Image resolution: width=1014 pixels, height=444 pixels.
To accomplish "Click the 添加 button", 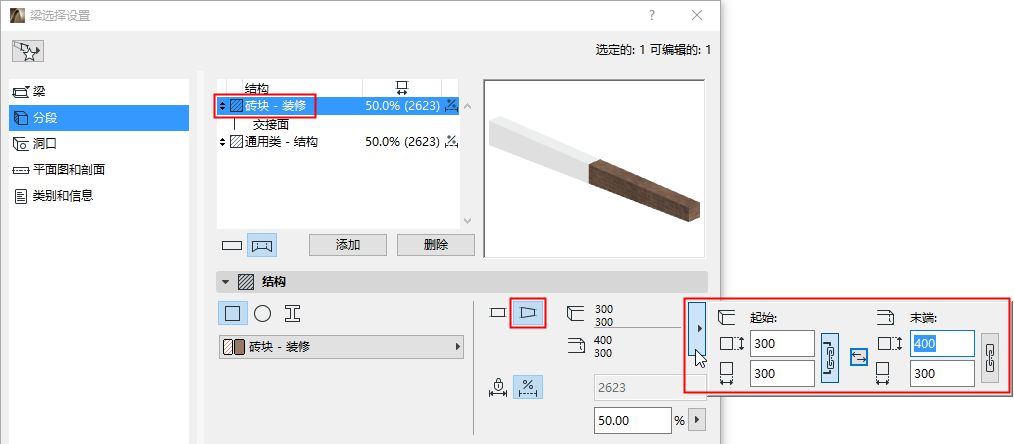I will (x=348, y=245).
